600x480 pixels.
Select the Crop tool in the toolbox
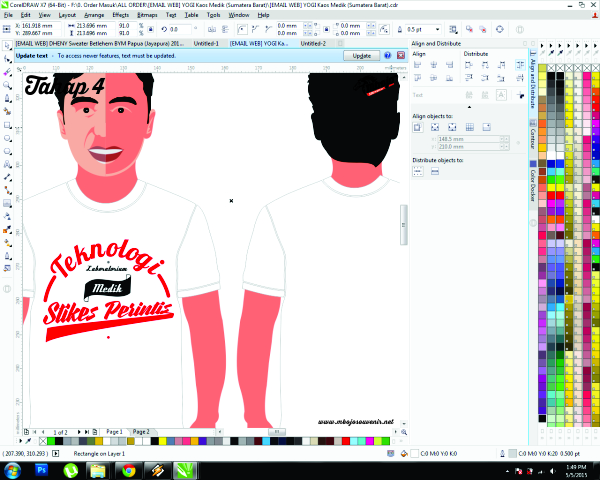coord(7,72)
